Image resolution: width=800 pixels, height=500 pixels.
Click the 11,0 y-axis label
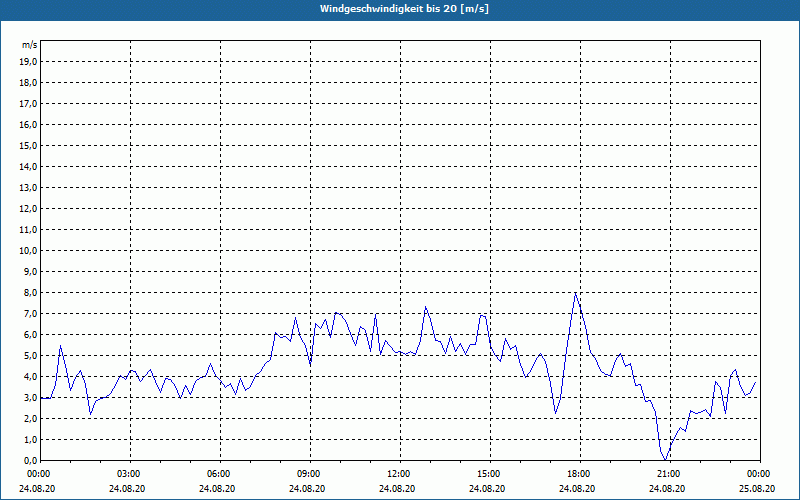[x=29, y=230]
